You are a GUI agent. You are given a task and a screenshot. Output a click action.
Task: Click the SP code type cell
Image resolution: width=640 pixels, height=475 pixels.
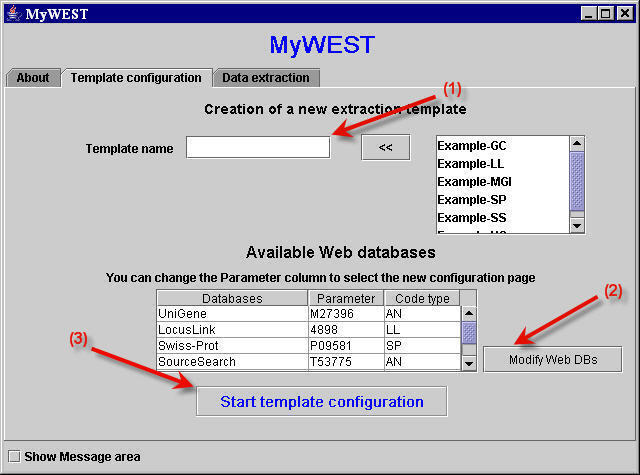click(422, 346)
